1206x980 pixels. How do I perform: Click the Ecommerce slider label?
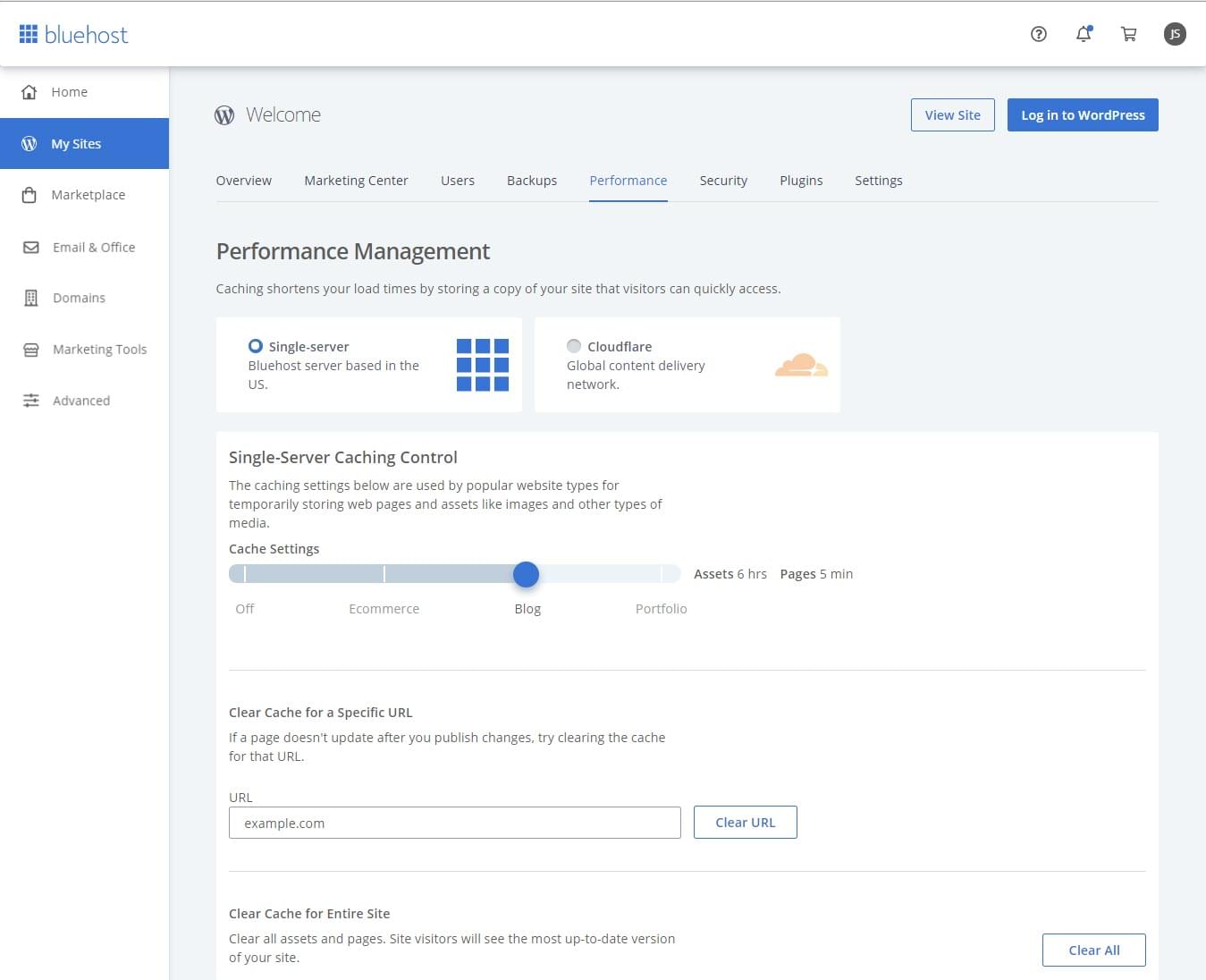[x=384, y=609]
